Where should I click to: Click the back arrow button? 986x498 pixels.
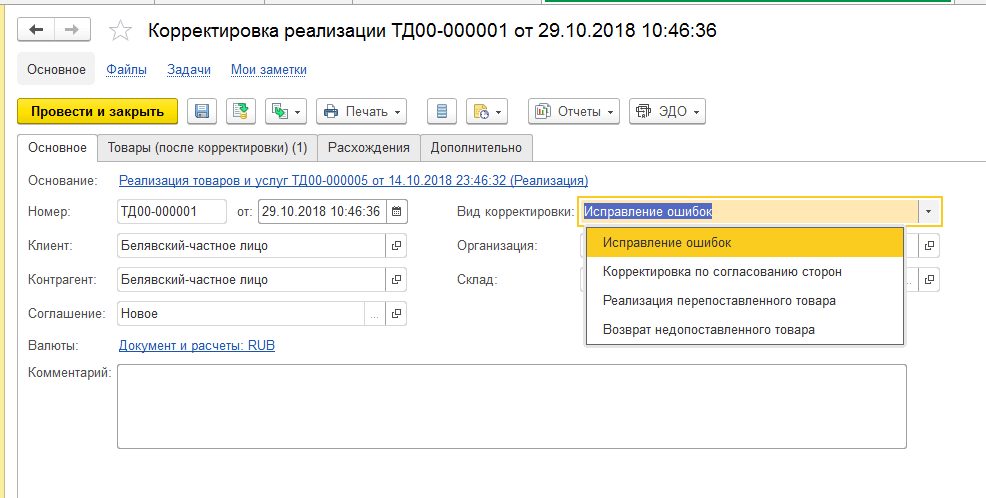click(x=36, y=30)
